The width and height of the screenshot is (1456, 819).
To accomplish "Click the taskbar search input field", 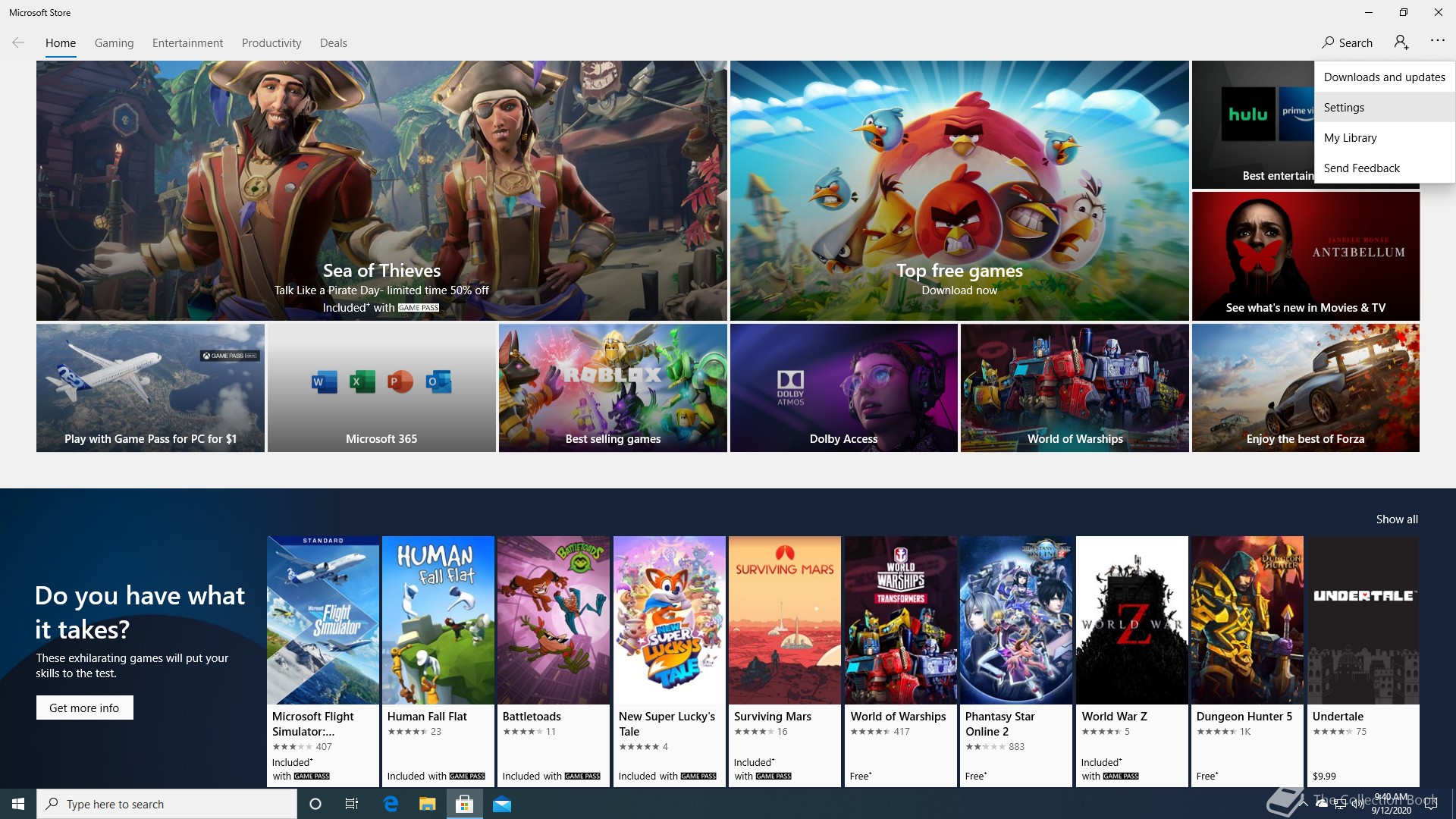I will point(167,804).
